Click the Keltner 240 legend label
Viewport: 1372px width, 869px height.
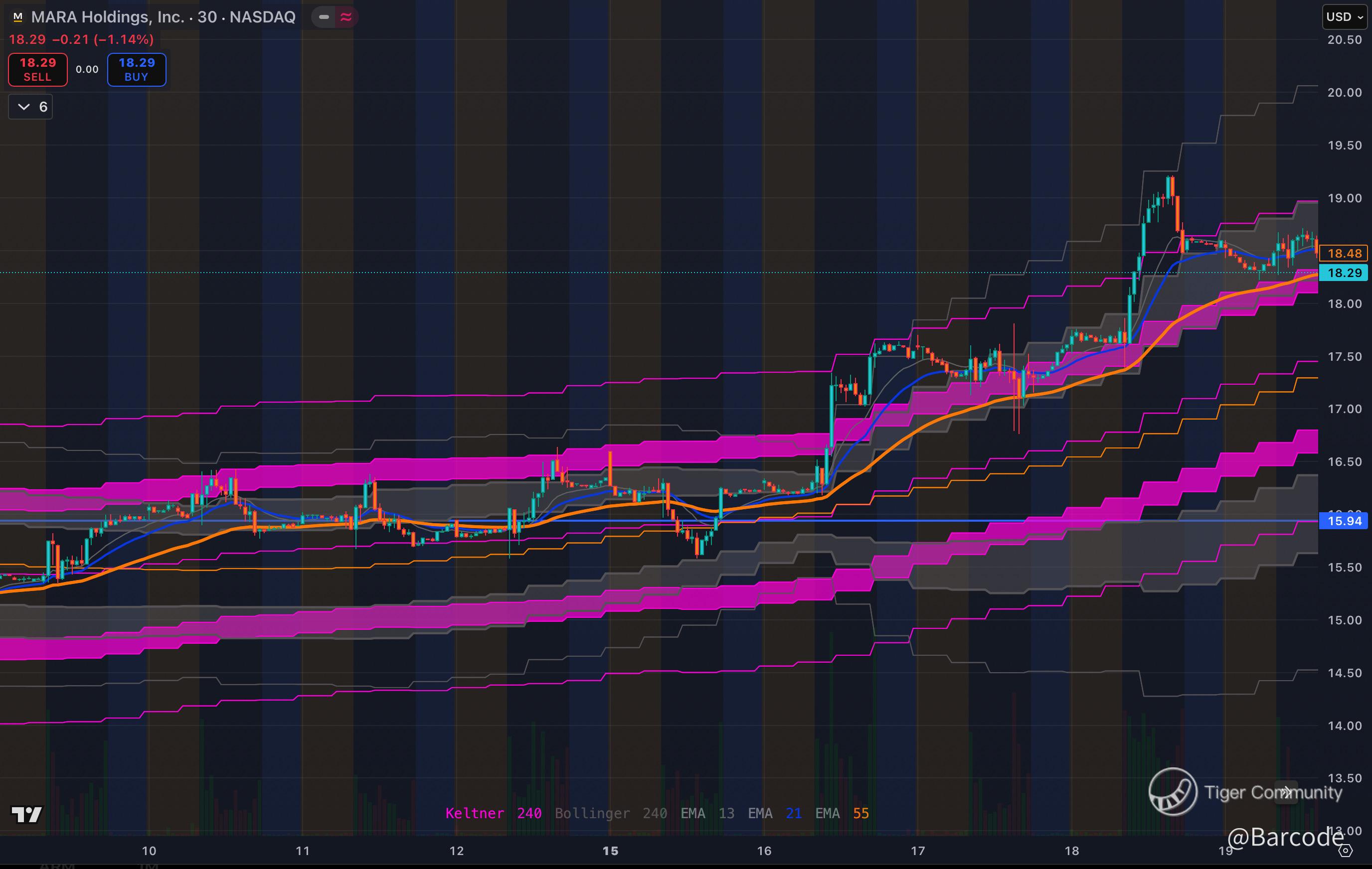(493, 813)
